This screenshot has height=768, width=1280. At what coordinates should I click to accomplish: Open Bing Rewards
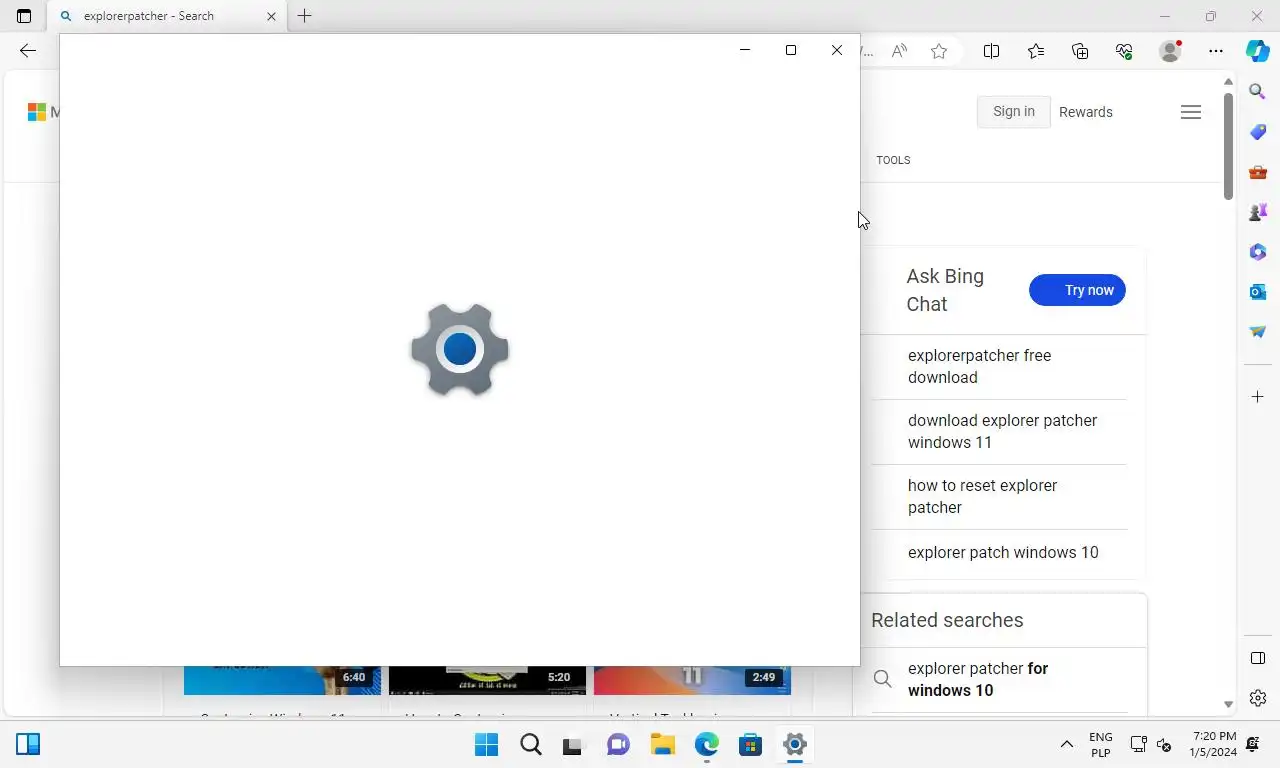[x=1086, y=112]
